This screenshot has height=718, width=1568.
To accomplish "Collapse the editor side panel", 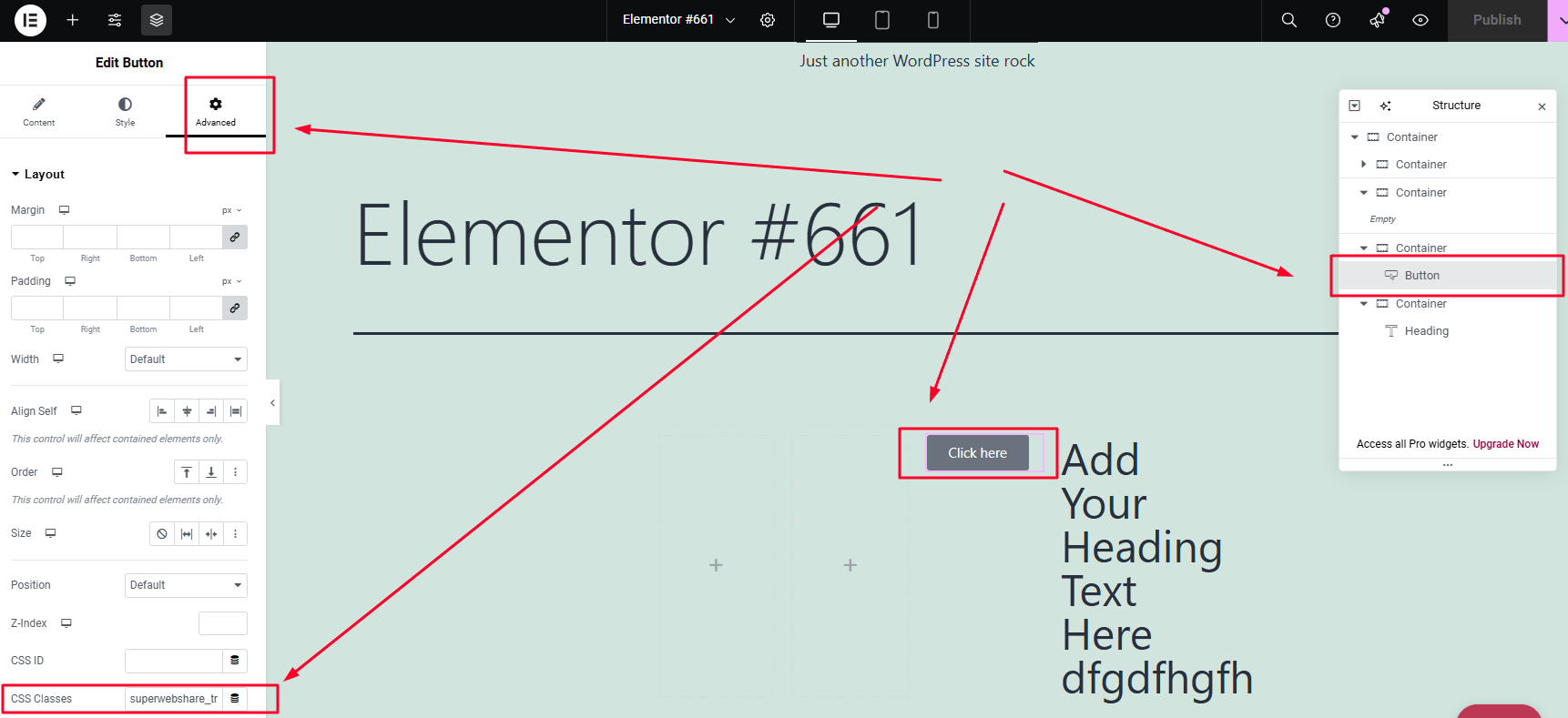I will pyautogui.click(x=272, y=402).
